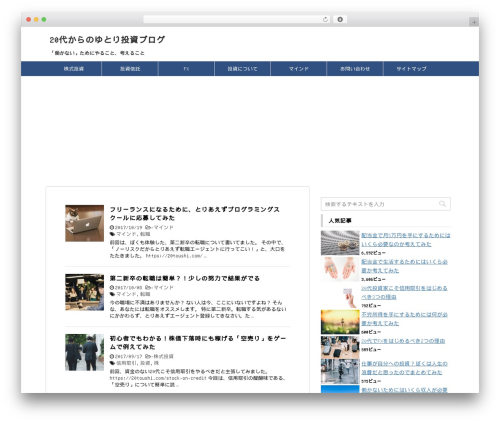Screen dimensions: 500x423
Task: Open the FX navigation menu item
Action: click(x=186, y=69)
